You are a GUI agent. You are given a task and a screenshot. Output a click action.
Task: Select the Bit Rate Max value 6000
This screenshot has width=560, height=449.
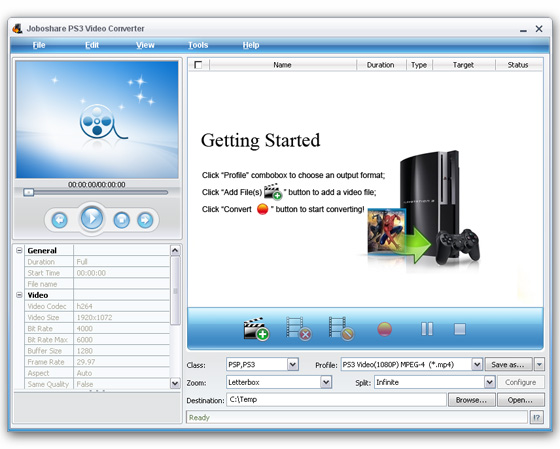click(x=121, y=339)
